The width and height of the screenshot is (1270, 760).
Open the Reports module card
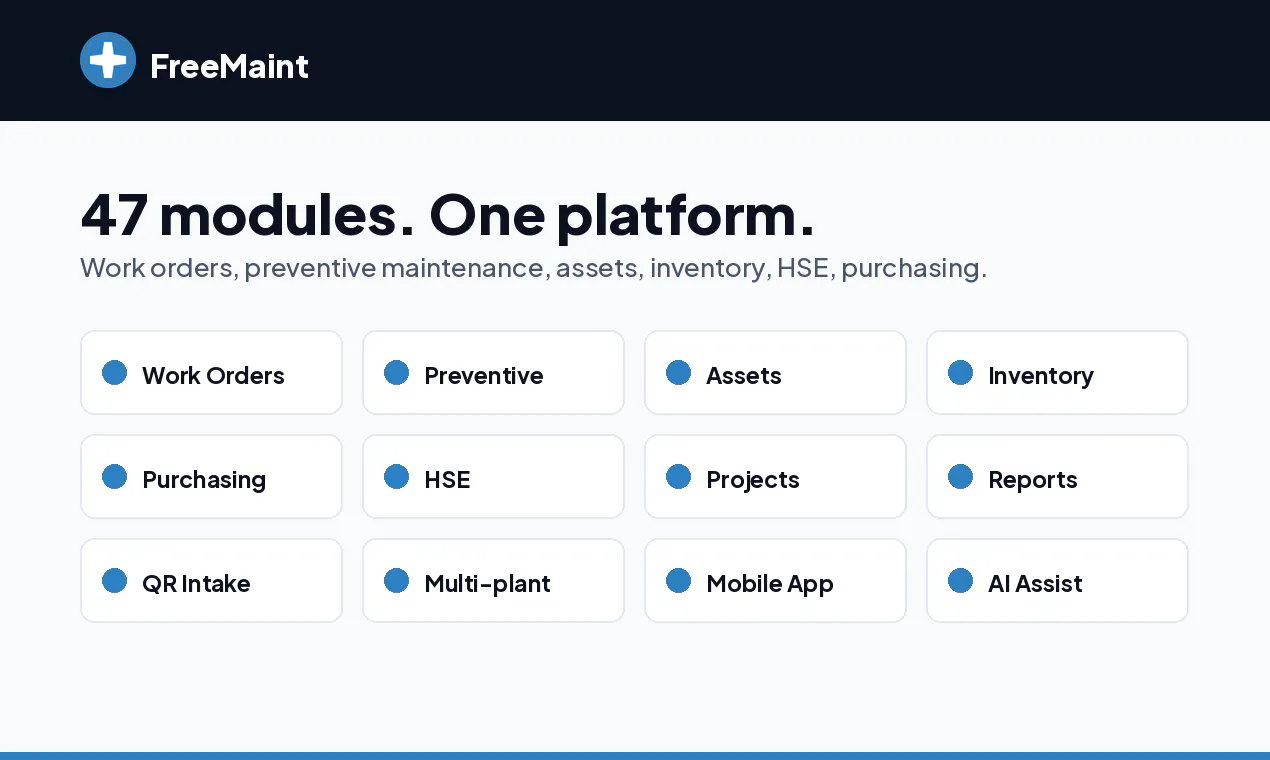coord(1058,477)
